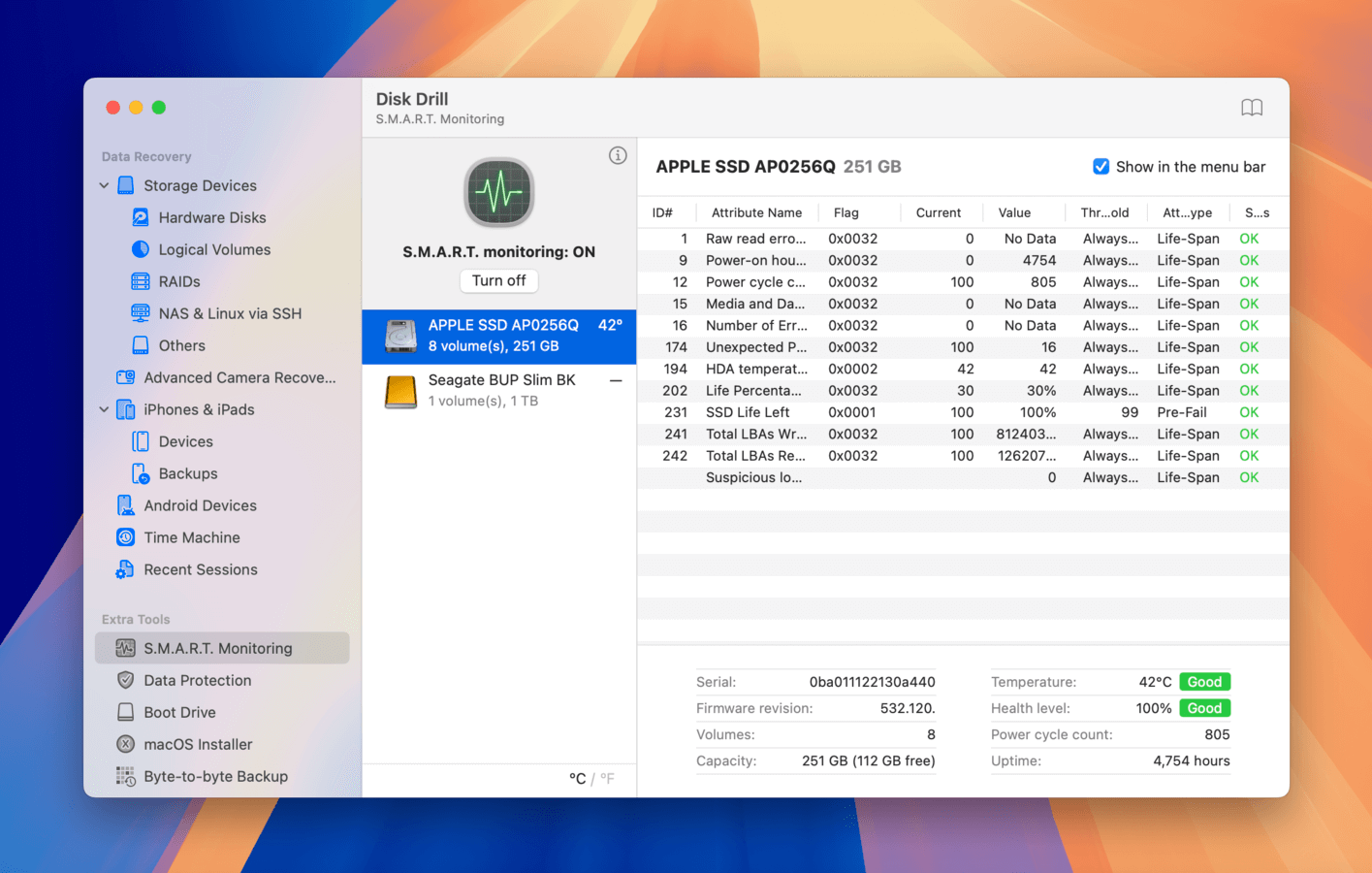Select Seagate BUP Slim BK disk entry
The image size is (1372, 873).
498,391
